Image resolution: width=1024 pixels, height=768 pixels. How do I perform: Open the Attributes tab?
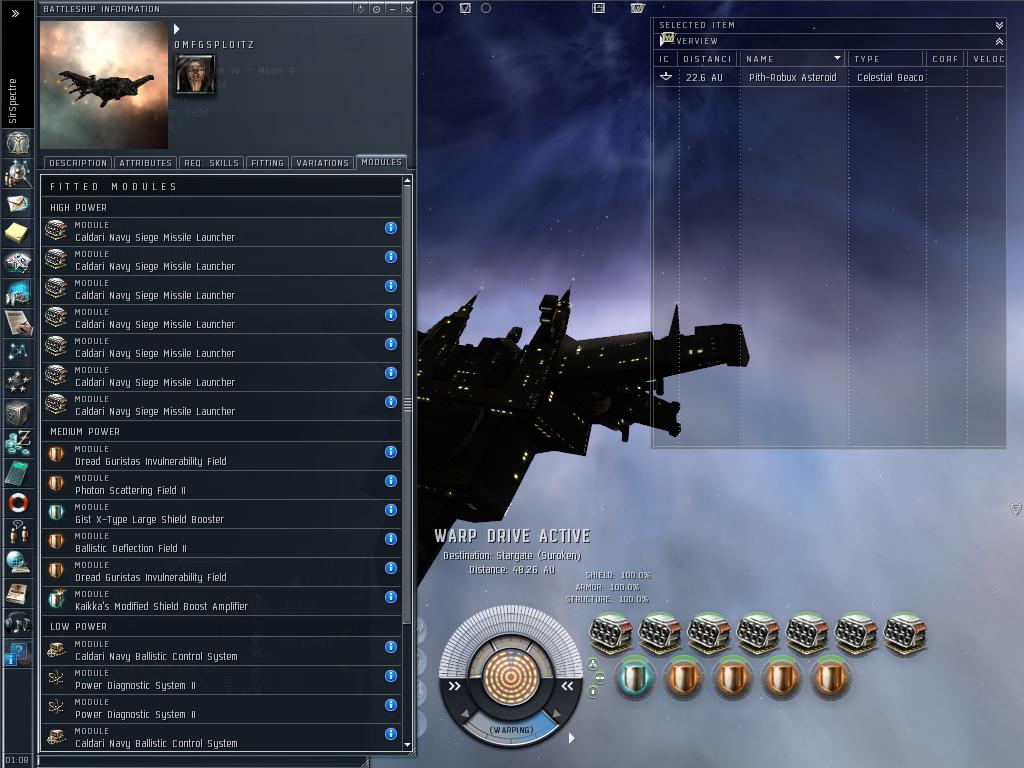point(145,163)
